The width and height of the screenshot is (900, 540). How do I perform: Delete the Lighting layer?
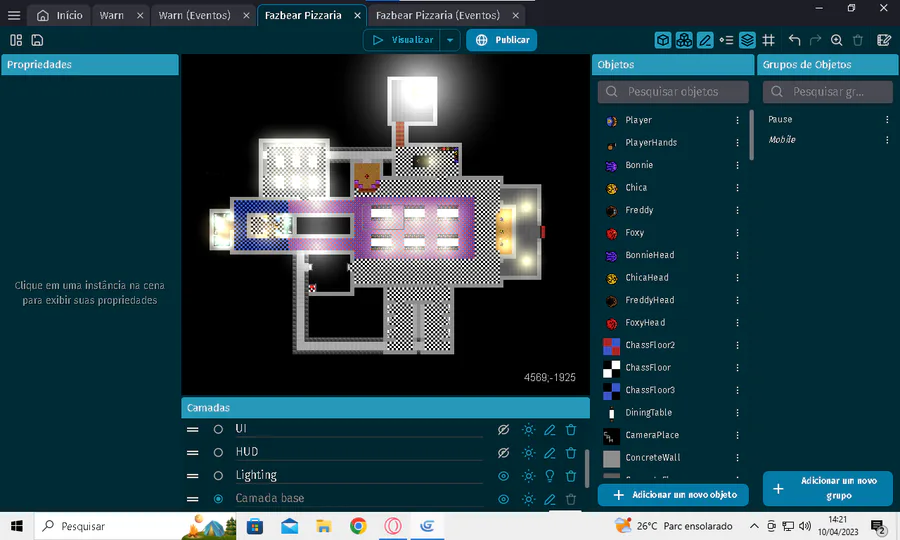(x=571, y=476)
